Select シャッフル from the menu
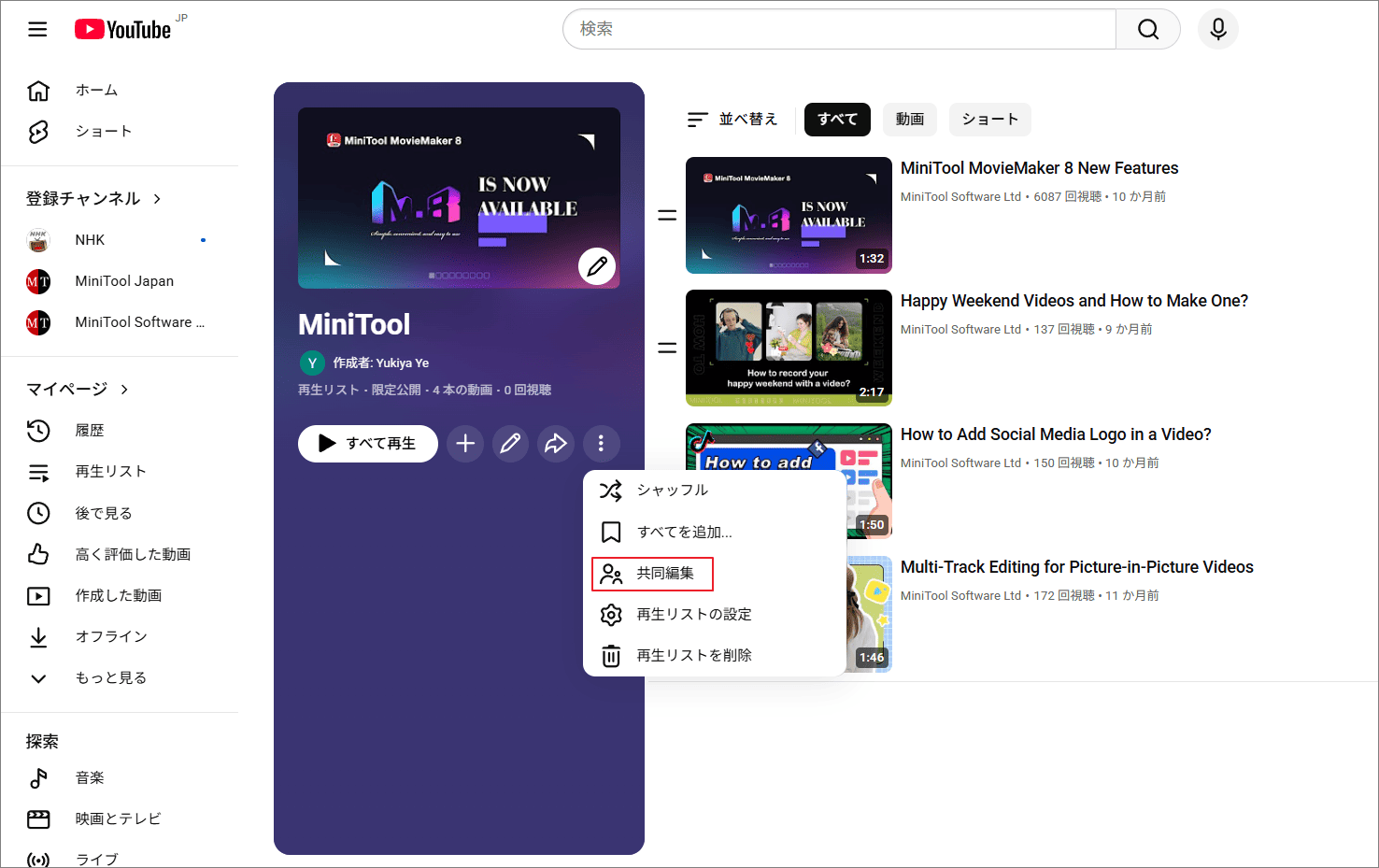Viewport: 1379px width, 868px height. coord(715,491)
